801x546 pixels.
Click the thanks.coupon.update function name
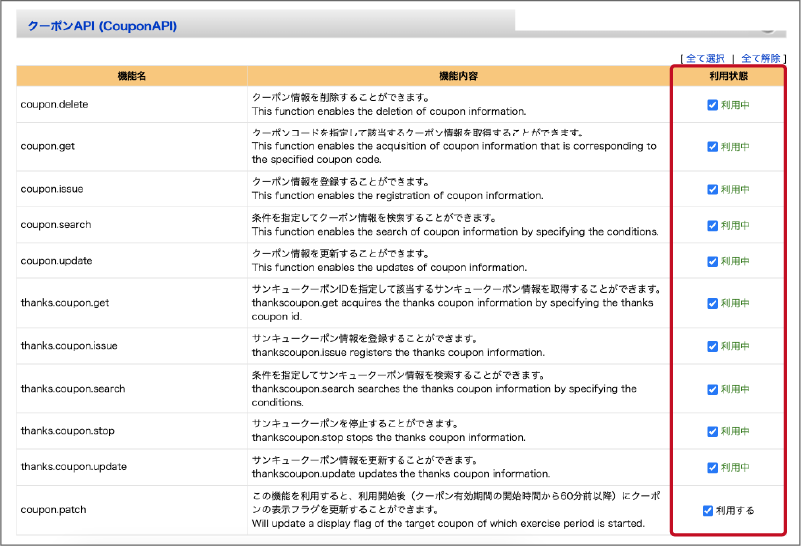pos(74,467)
